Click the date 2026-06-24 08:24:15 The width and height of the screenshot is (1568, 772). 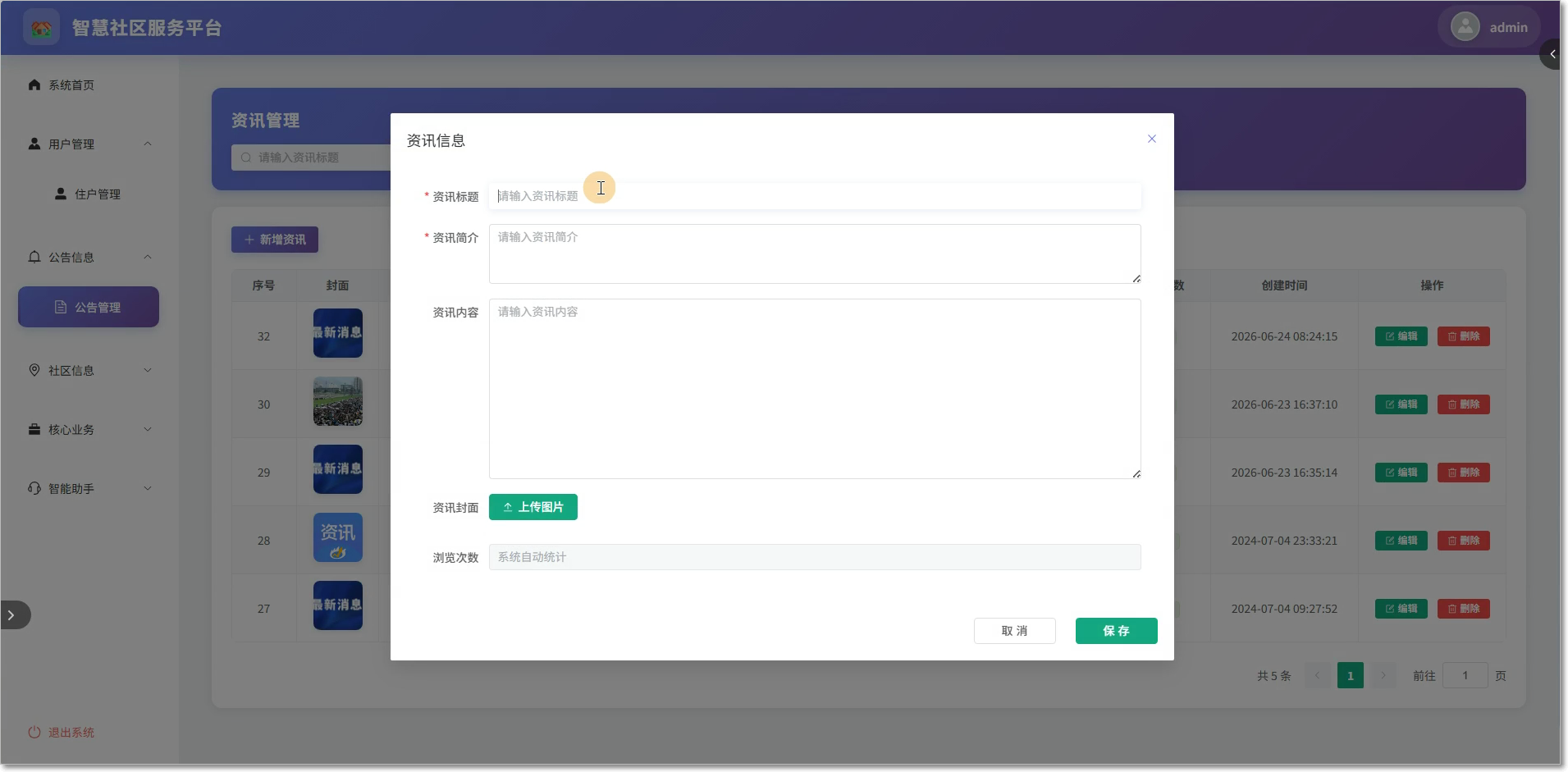tap(1284, 336)
